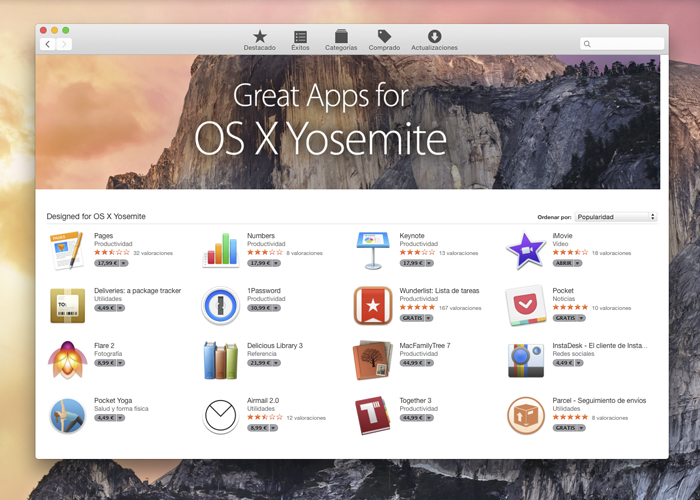This screenshot has width=700, height=500.
Task: Open the Airmail 2.0 envelope icon
Action: pos(221,416)
